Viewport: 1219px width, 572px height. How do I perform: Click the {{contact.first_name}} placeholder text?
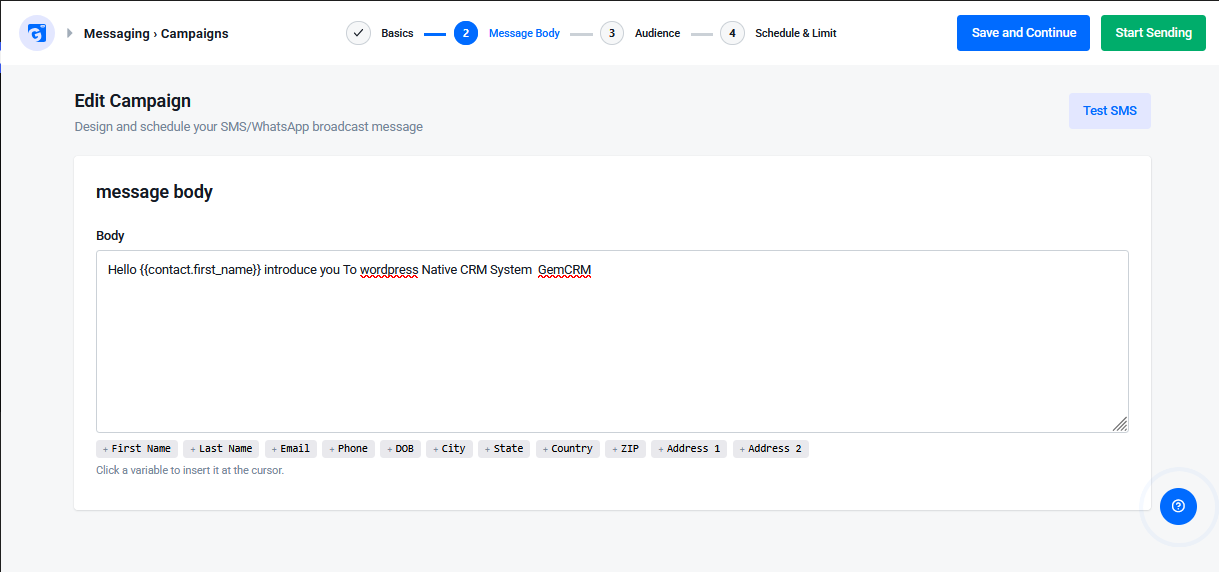[201, 270]
